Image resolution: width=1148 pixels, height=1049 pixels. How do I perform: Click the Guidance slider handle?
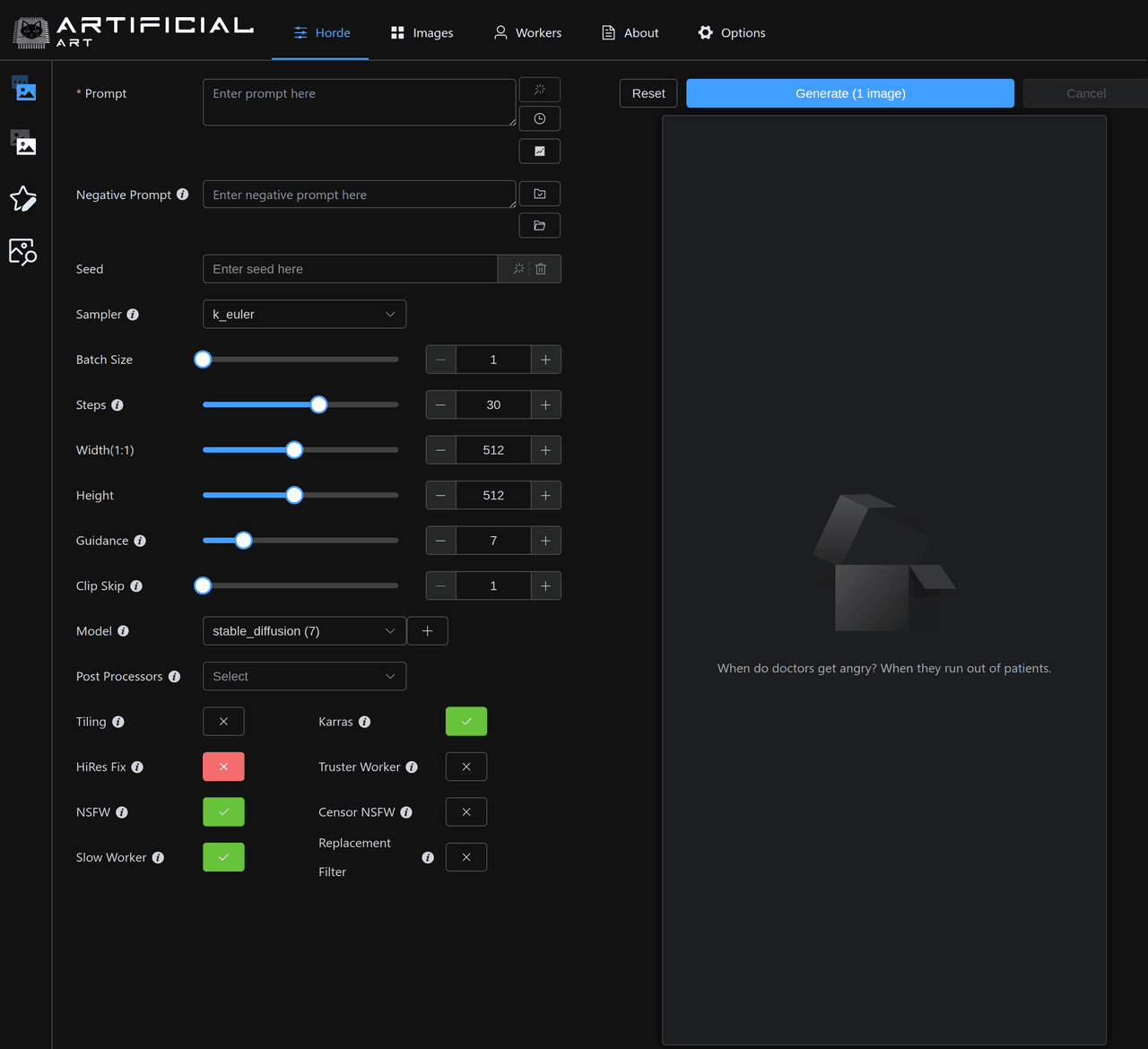(243, 541)
